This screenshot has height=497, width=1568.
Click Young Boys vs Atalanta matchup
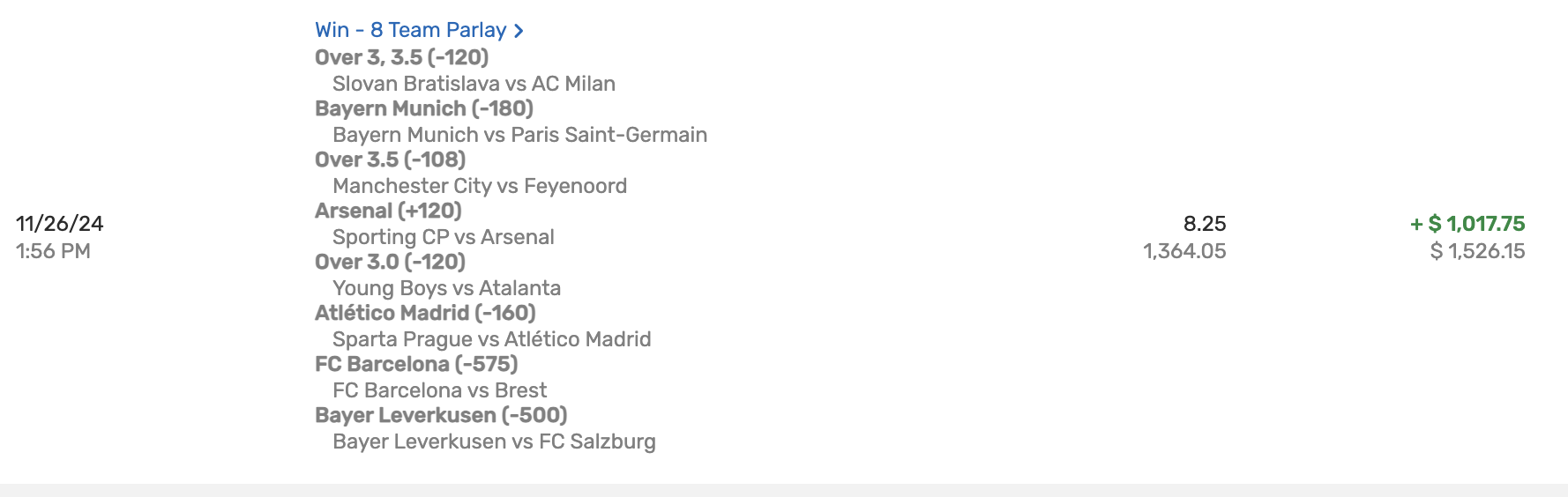click(x=446, y=288)
